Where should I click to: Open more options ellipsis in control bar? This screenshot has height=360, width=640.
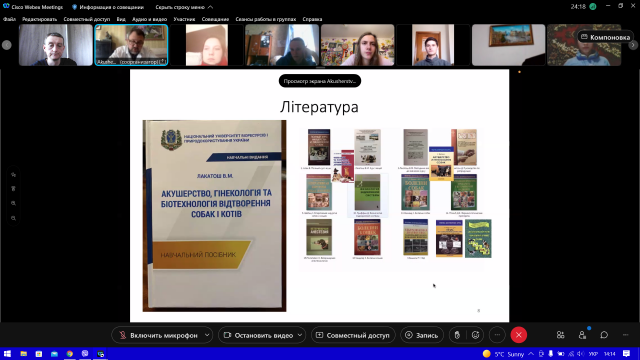click(497, 335)
